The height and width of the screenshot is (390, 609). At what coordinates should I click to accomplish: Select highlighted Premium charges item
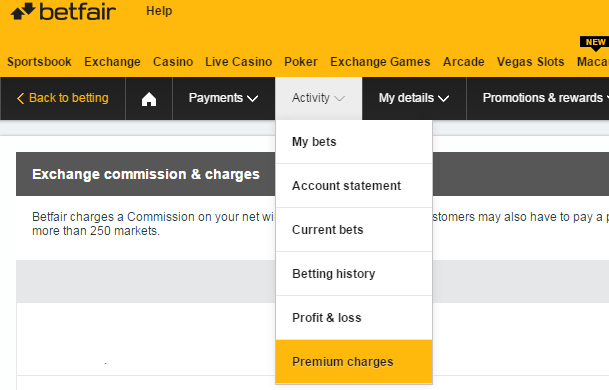(x=354, y=361)
